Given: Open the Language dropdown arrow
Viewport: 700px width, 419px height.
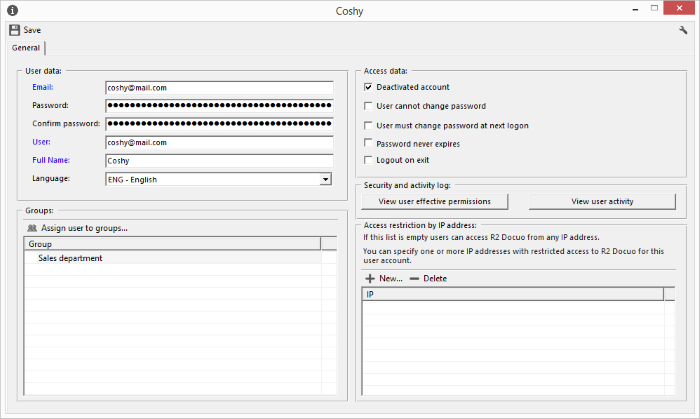Looking at the screenshot, I should tap(325, 179).
